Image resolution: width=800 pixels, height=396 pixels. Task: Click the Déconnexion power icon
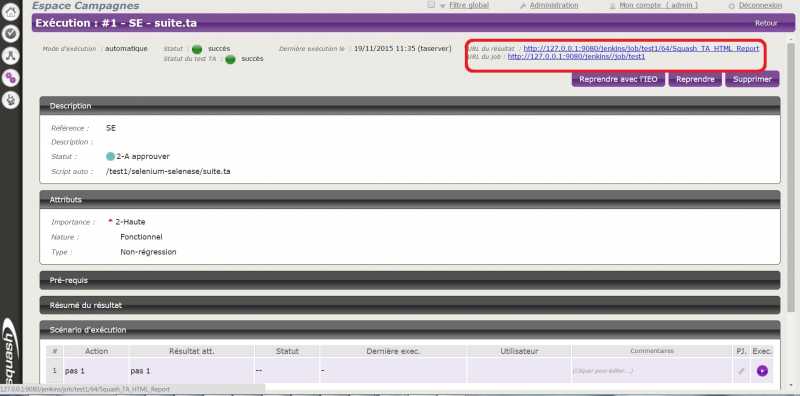(732, 6)
